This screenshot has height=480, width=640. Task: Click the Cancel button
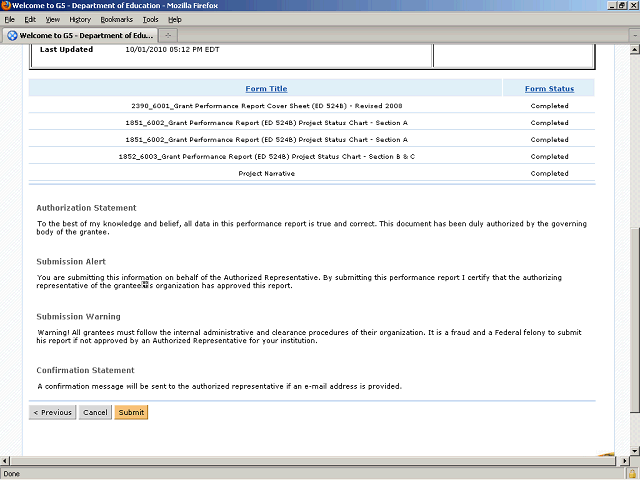[95, 412]
